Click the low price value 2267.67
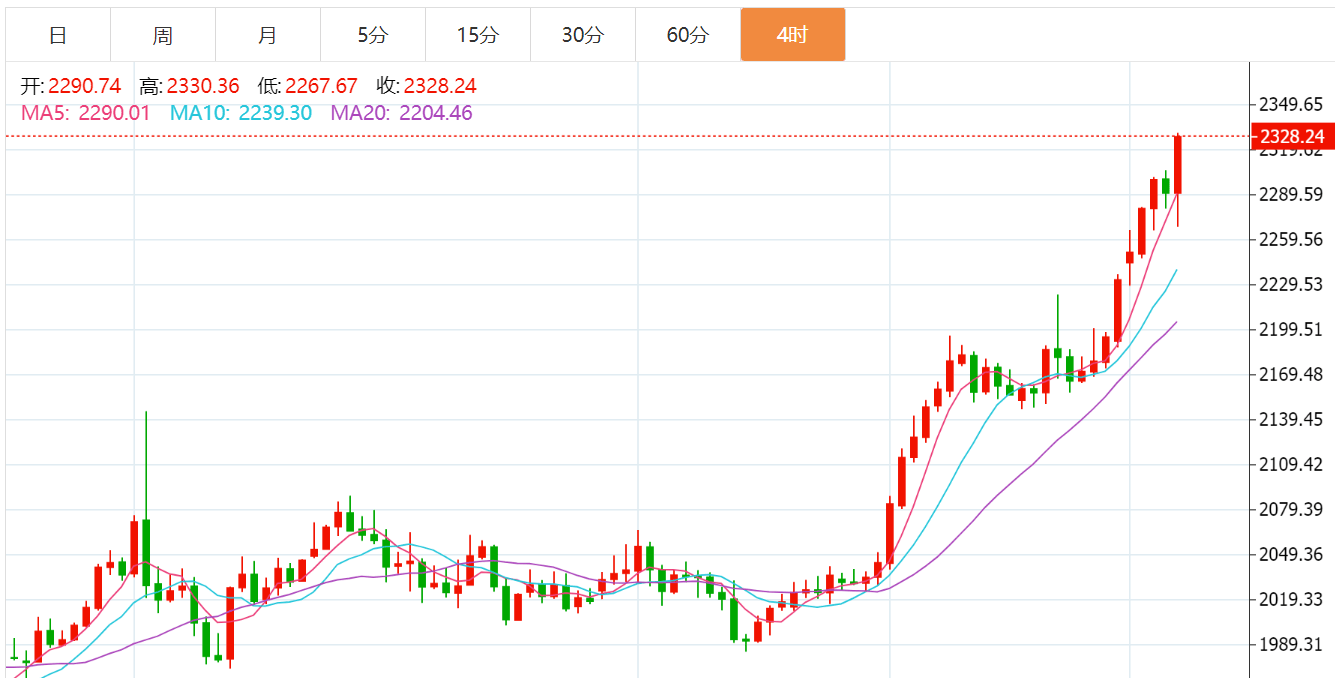 (321, 86)
